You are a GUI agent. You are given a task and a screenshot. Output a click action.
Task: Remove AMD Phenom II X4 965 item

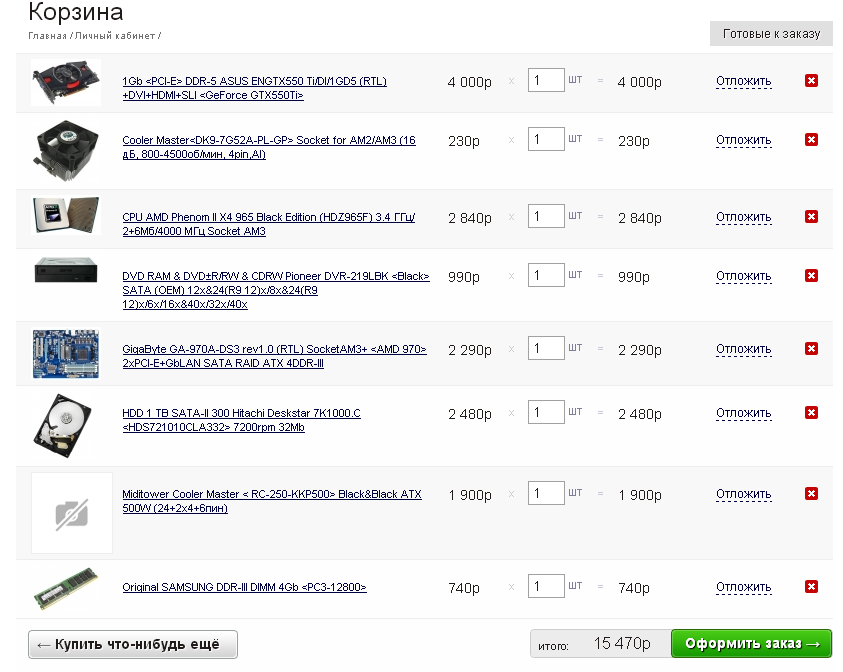pyautogui.click(x=811, y=217)
